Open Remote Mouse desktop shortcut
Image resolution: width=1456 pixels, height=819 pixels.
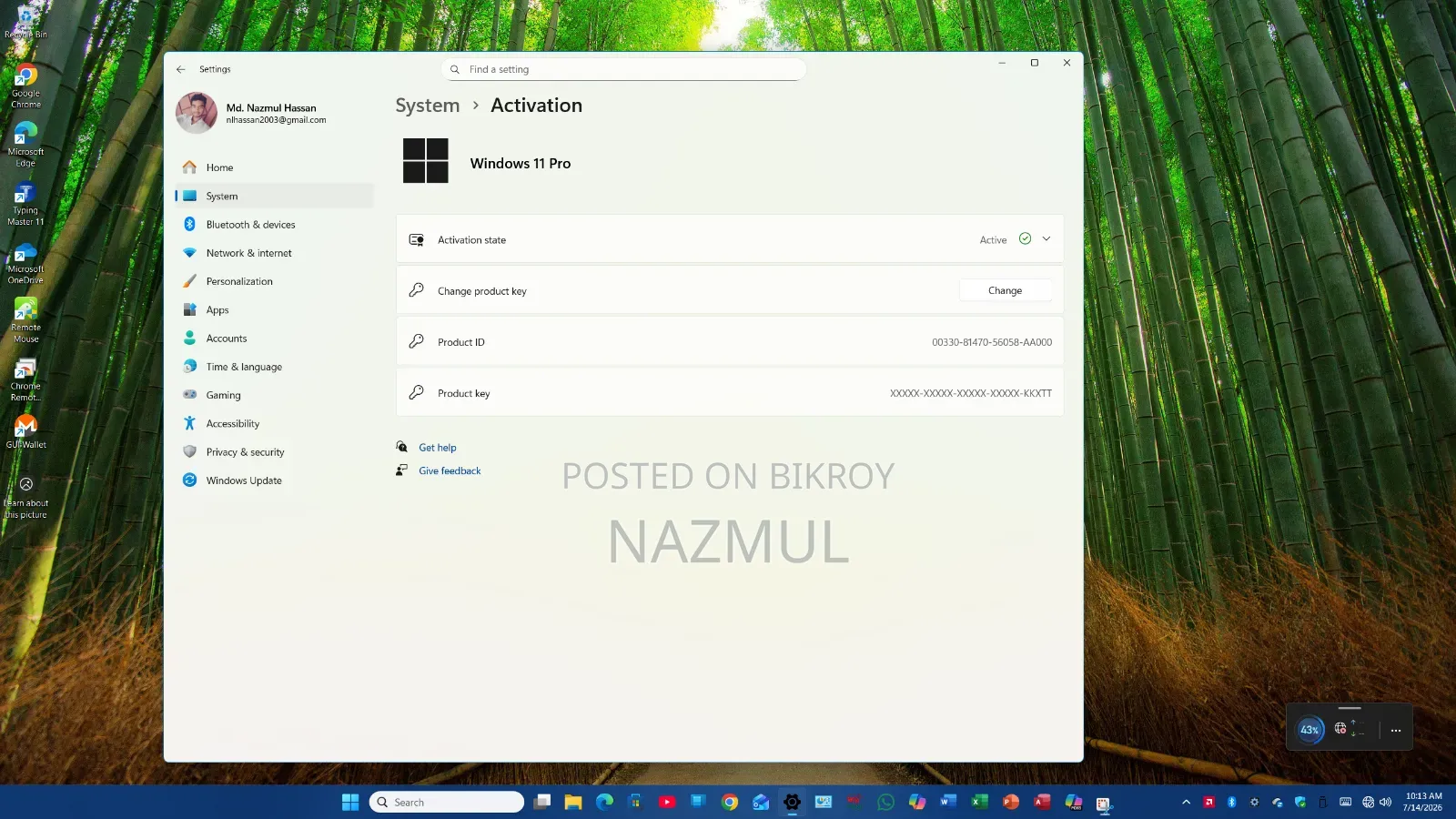point(25,321)
